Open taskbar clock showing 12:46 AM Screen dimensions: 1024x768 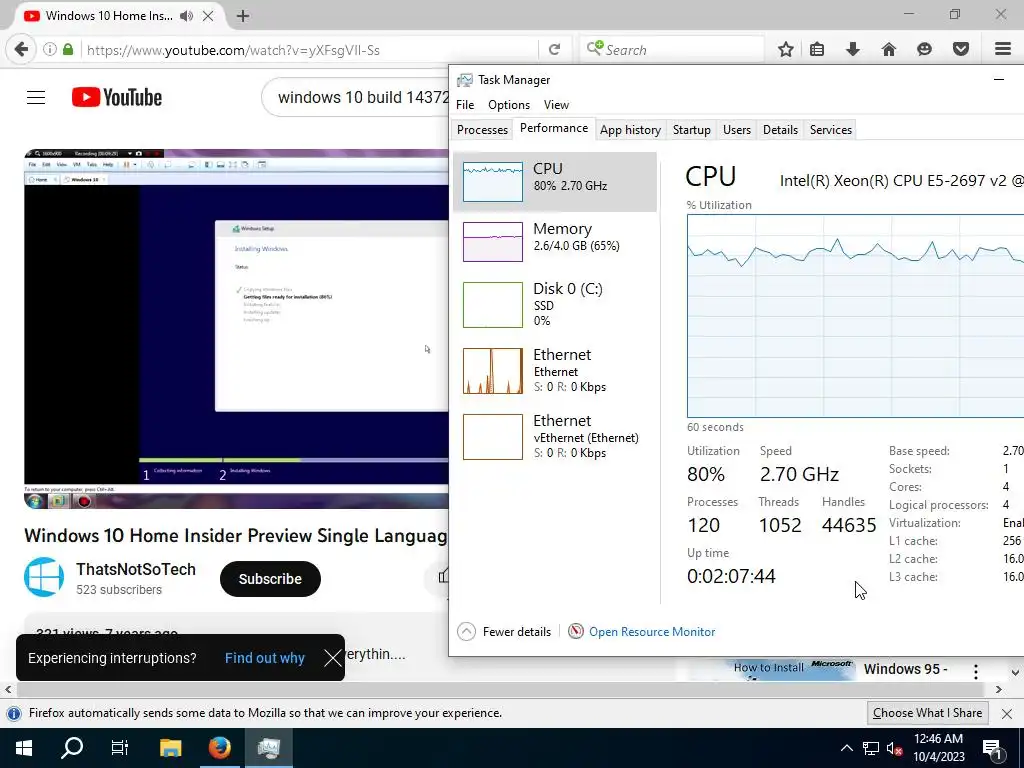point(938,748)
